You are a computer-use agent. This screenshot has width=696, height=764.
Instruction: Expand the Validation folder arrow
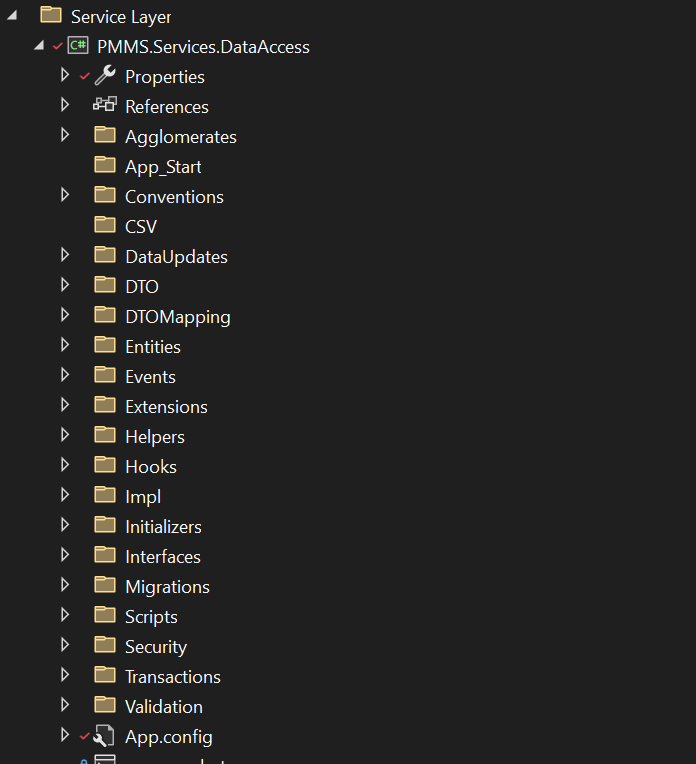click(x=65, y=706)
